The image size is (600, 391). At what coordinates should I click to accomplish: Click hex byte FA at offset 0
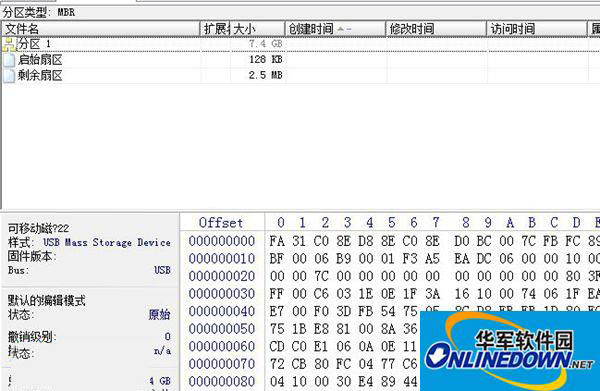(x=277, y=241)
